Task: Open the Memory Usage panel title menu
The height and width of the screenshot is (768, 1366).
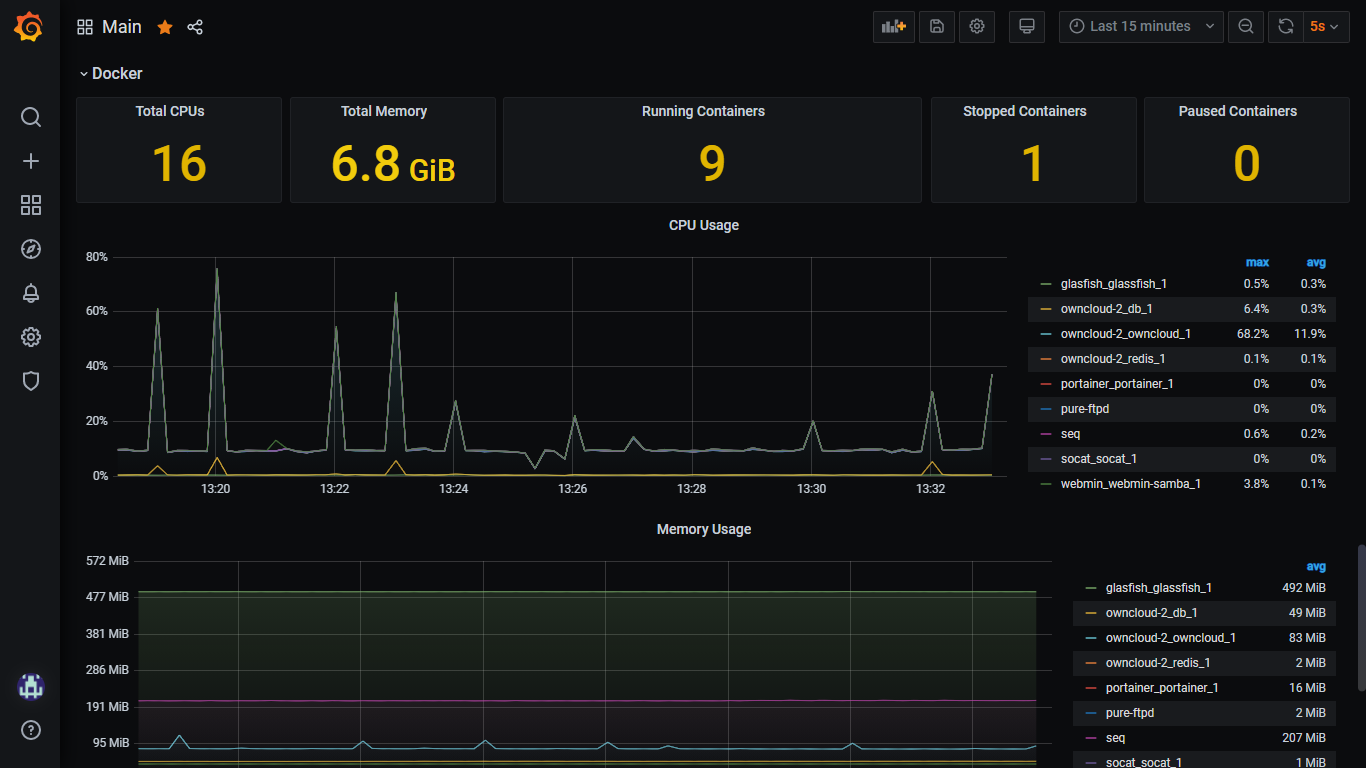Action: (703, 530)
